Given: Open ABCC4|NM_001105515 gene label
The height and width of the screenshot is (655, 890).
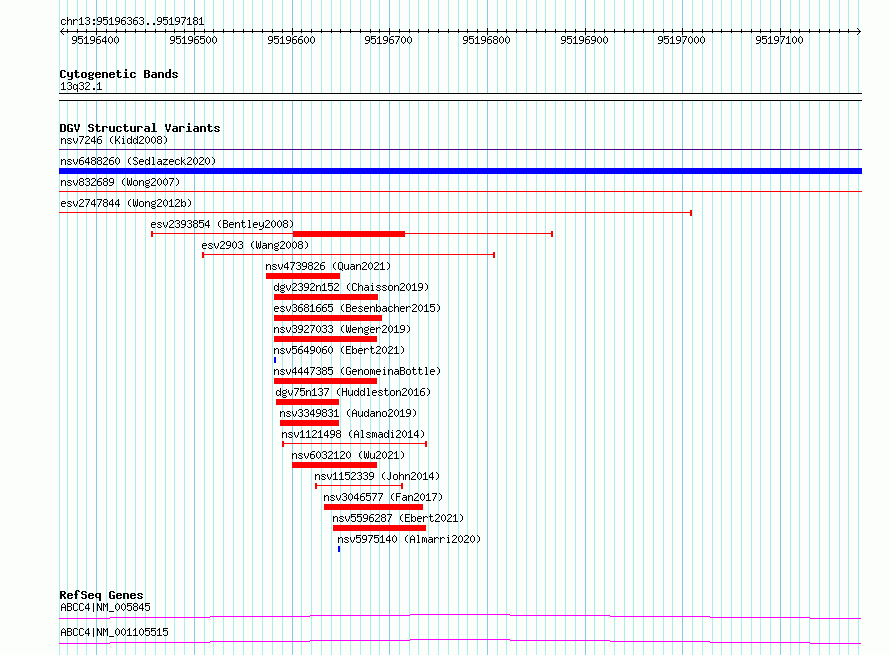Looking at the screenshot, I should pyautogui.click(x=114, y=632).
